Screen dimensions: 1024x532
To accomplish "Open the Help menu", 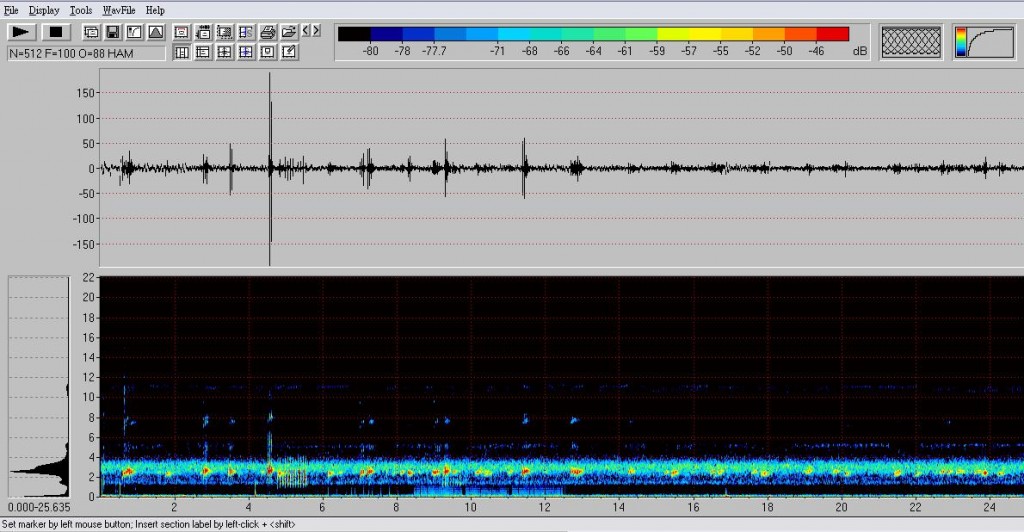I will point(155,10).
